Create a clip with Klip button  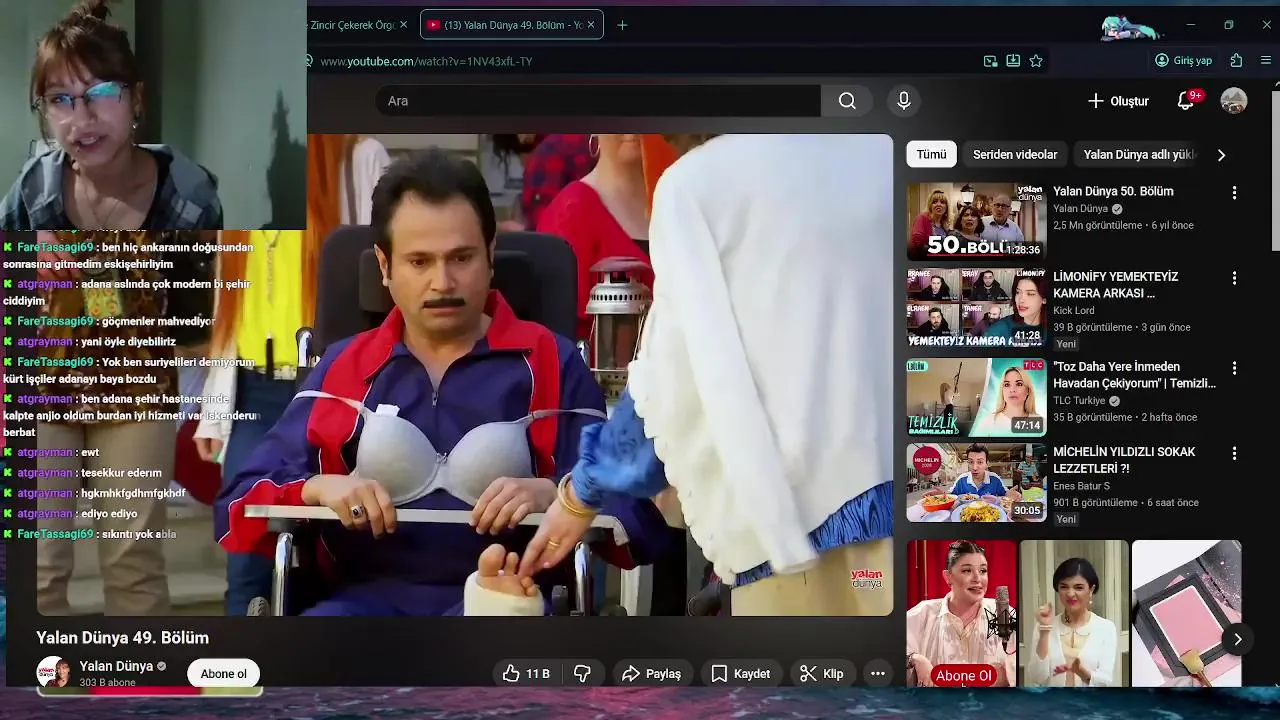[821, 674]
